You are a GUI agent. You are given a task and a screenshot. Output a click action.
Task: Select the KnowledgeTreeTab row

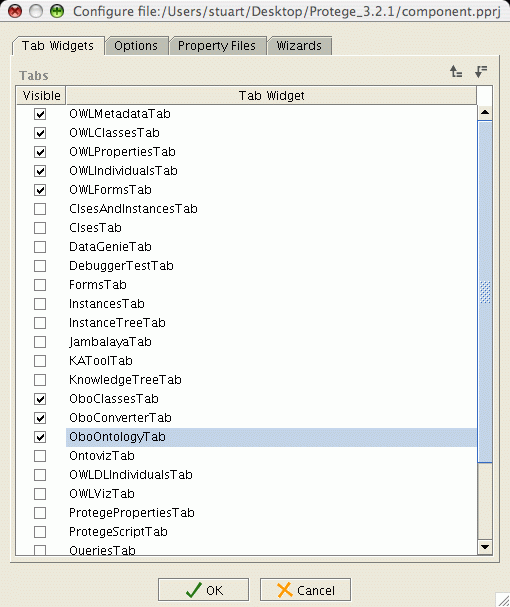(x=271, y=380)
